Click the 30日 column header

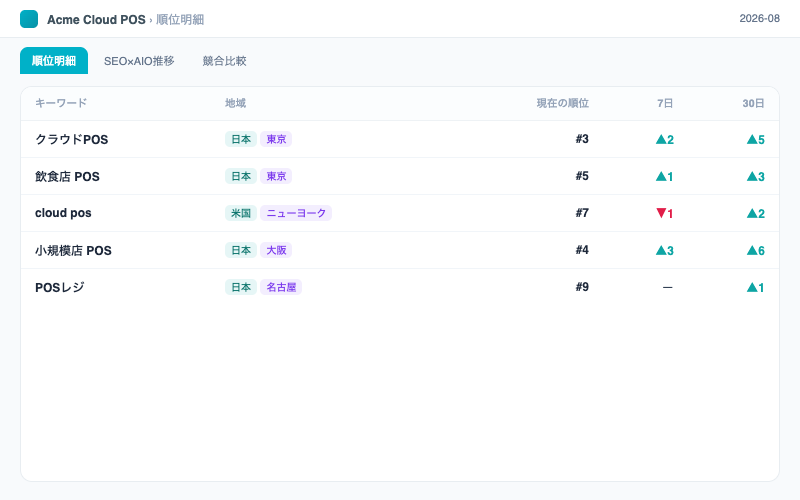click(753, 103)
